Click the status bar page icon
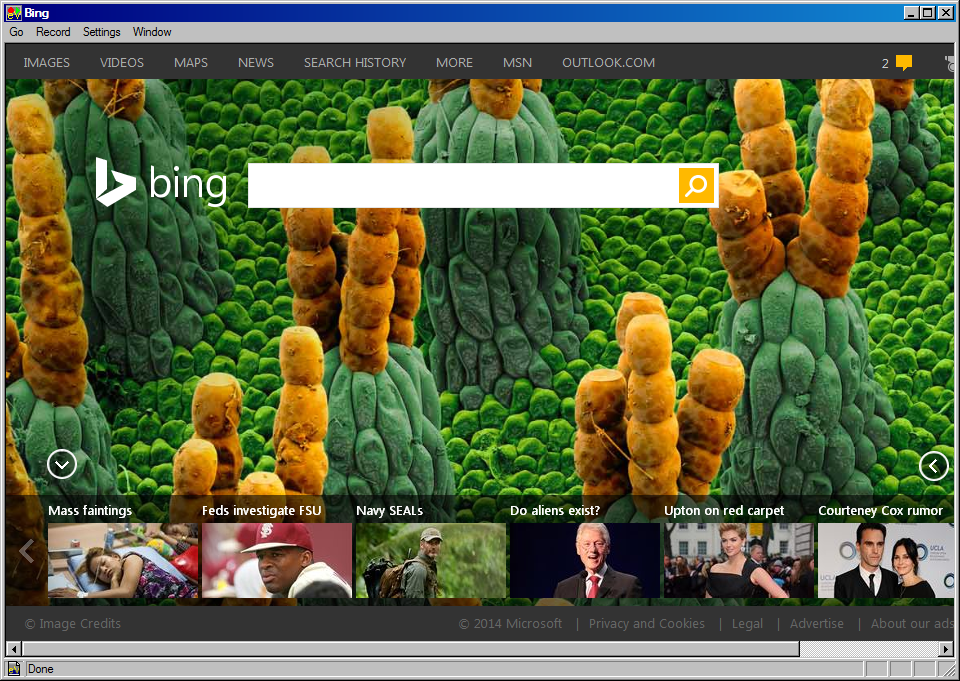The height and width of the screenshot is (681, 960). coord(14,669)
